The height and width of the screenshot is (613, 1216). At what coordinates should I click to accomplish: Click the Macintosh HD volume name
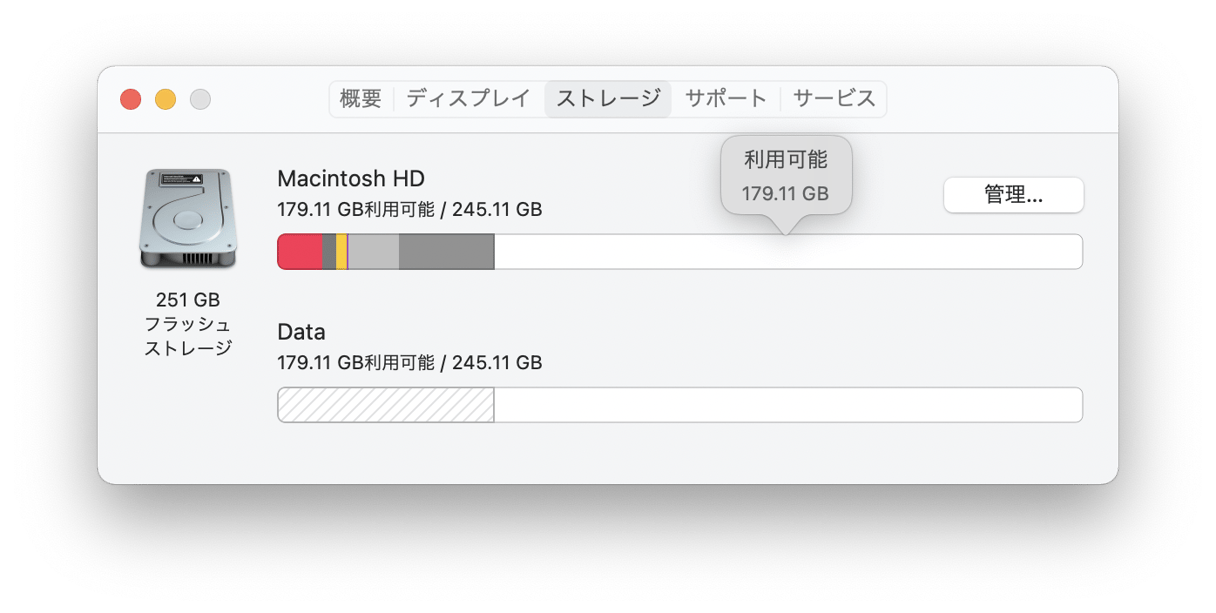pyautogui.click(x=351, y=179)
